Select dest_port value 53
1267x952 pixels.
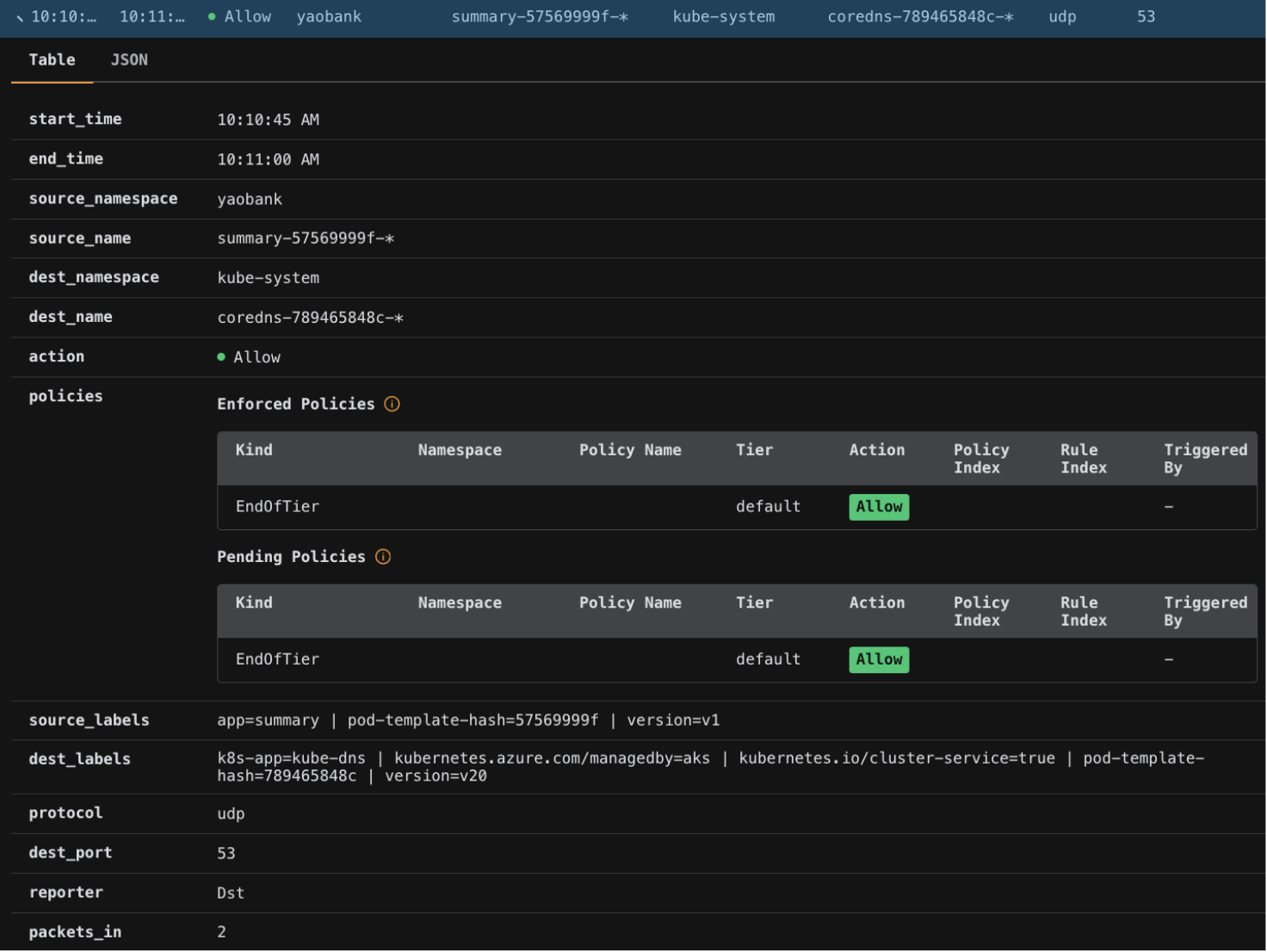[x=226, y=853]
